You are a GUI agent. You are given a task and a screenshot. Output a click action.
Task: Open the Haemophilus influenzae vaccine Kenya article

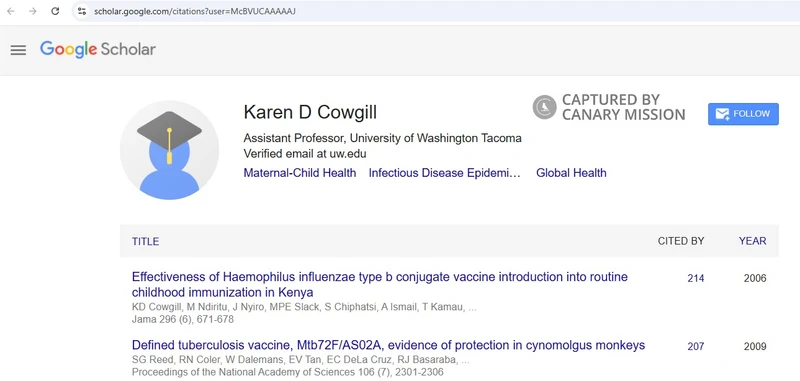[380, 285]
